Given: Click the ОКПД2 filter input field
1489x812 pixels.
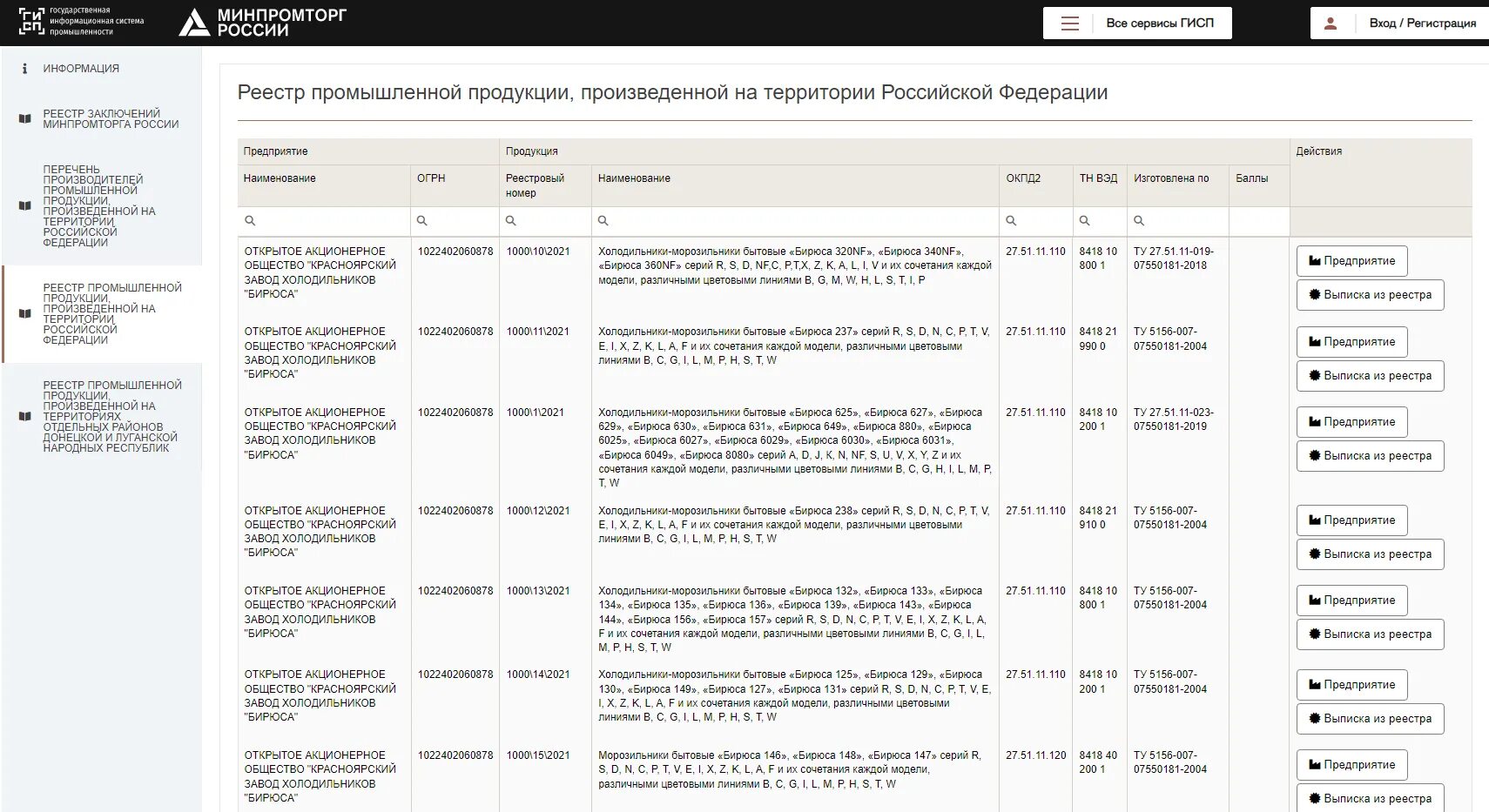Looking at the screenshot, I should click(1036, 221).
